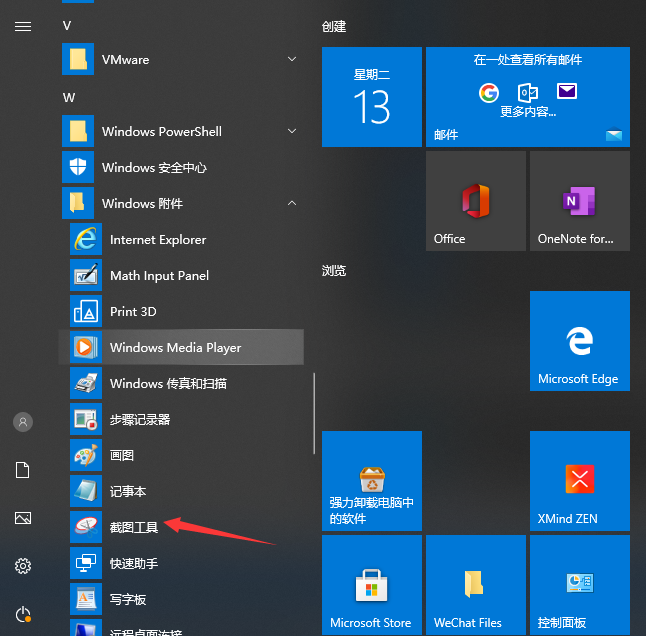Expand the Windows PowerShell folder
Screen dimensions: 646x636
pyautogui.click(x=180, y=132)
